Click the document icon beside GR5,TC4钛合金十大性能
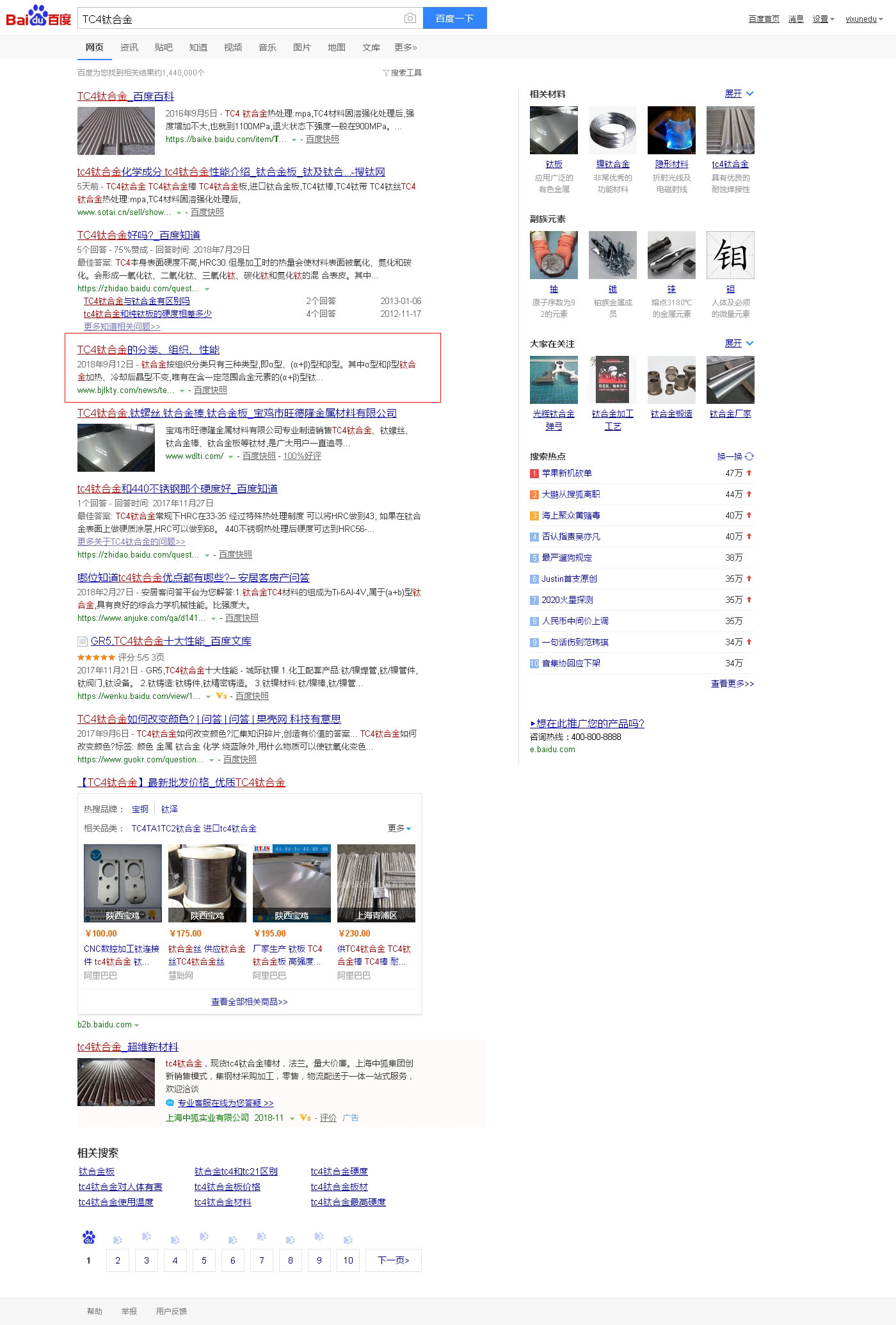Image resolution: width=896 pixels, height=1325 pixels. [82, 641]
